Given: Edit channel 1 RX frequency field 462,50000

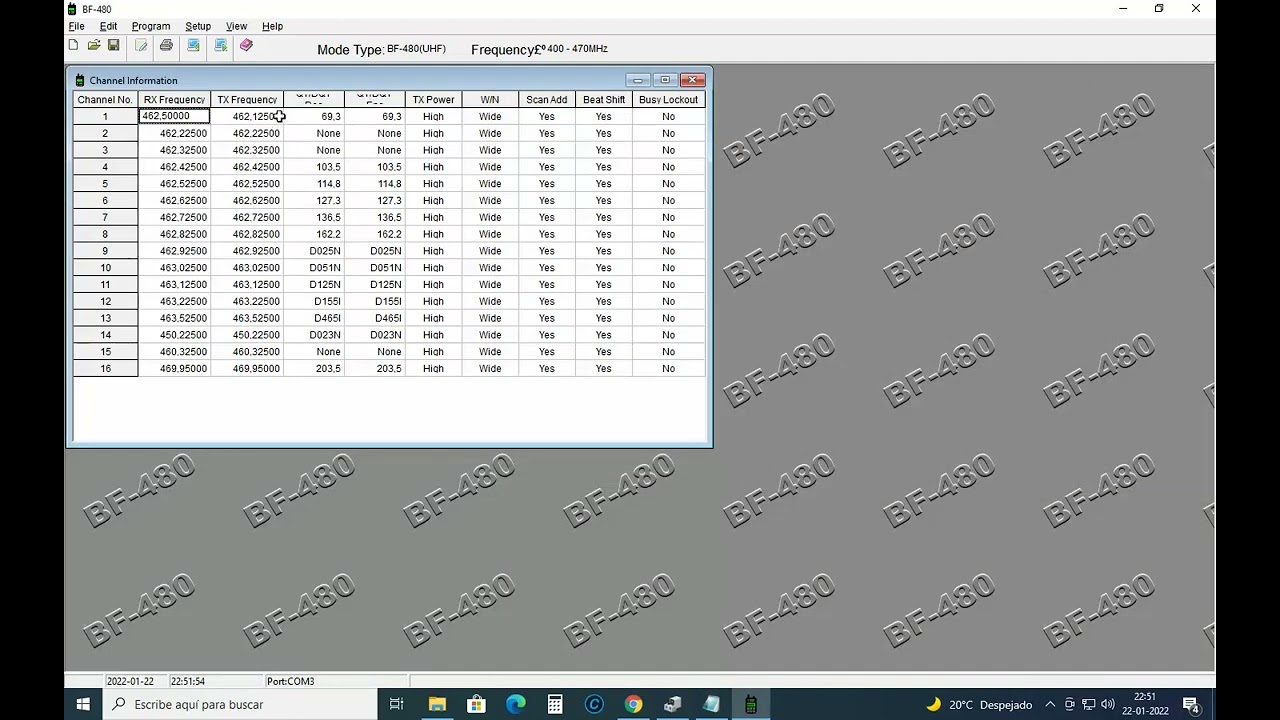Looking at the screenshot, I should (x=174, y=116).
